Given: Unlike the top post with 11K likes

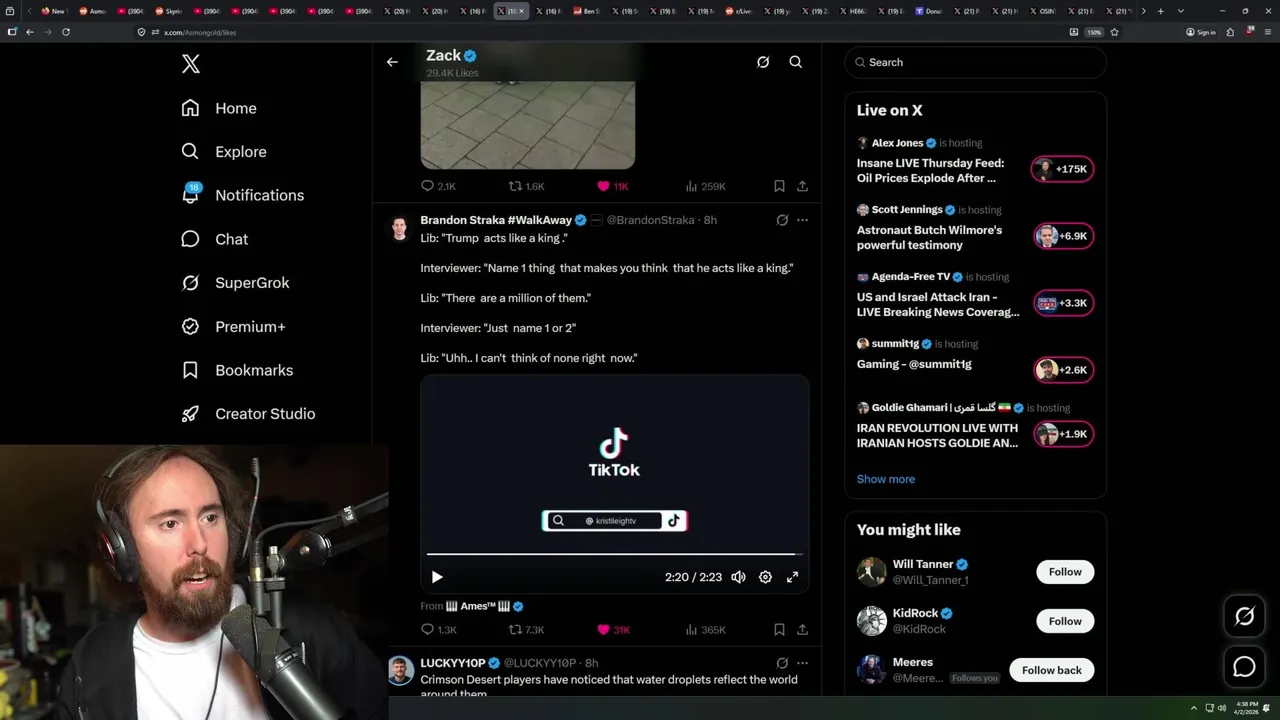Looking at the screenshot, I should point(612,186).
